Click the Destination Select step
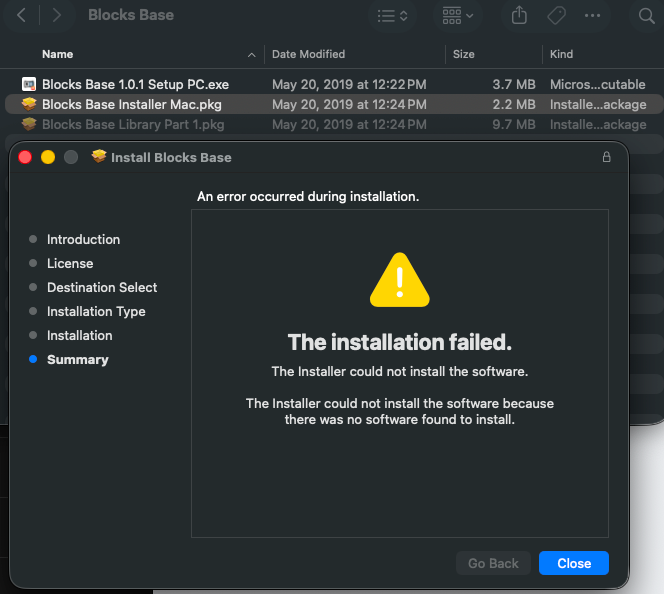The width and height of the screenshot is (664, 594). 102,287
